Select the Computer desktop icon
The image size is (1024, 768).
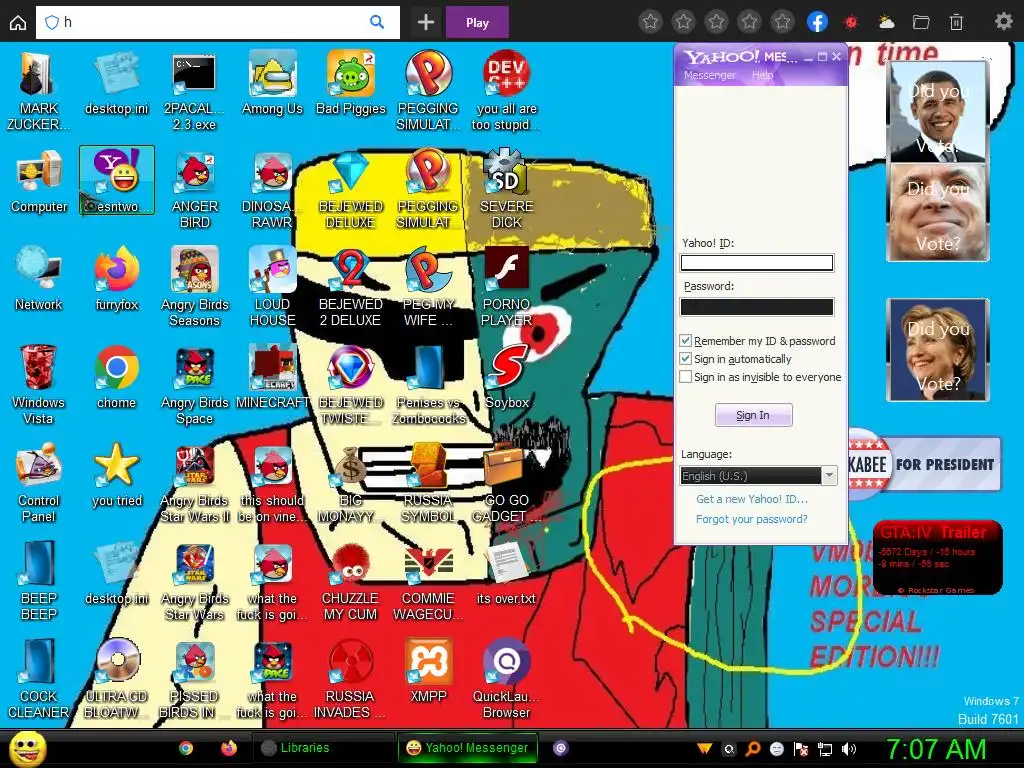click(39, 182)
